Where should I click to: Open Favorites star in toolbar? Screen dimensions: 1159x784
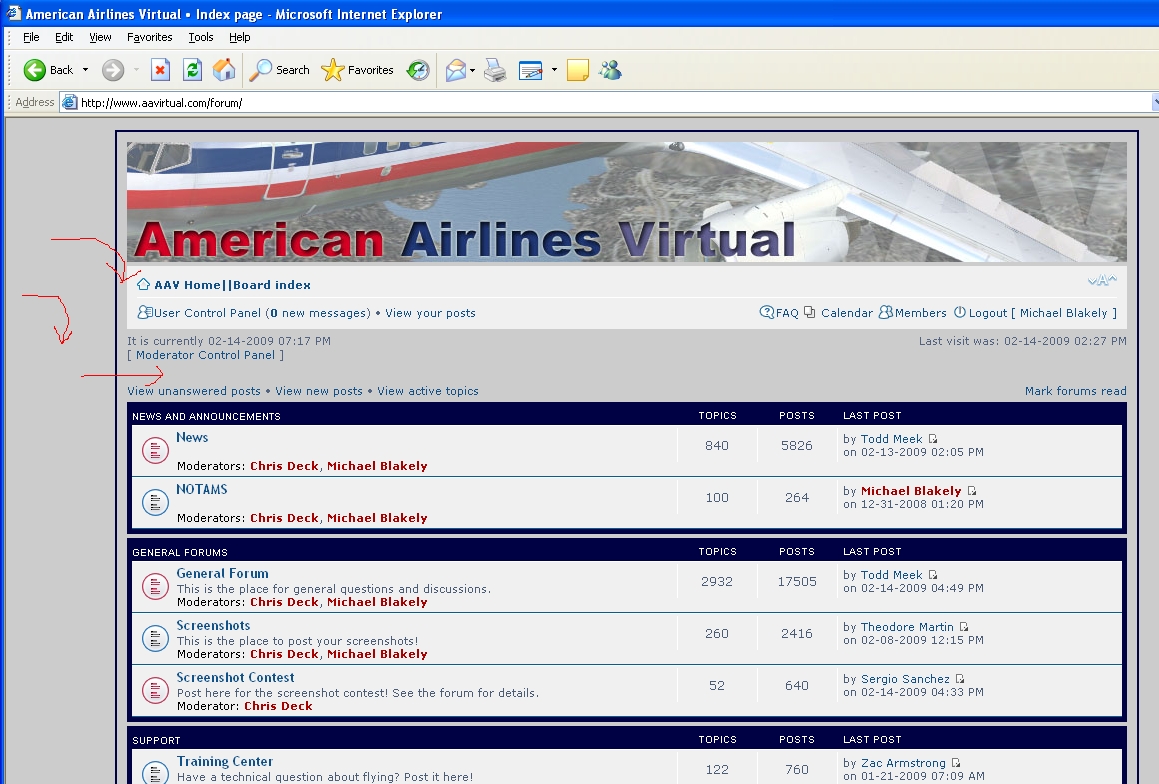click(x=358, y=70)
